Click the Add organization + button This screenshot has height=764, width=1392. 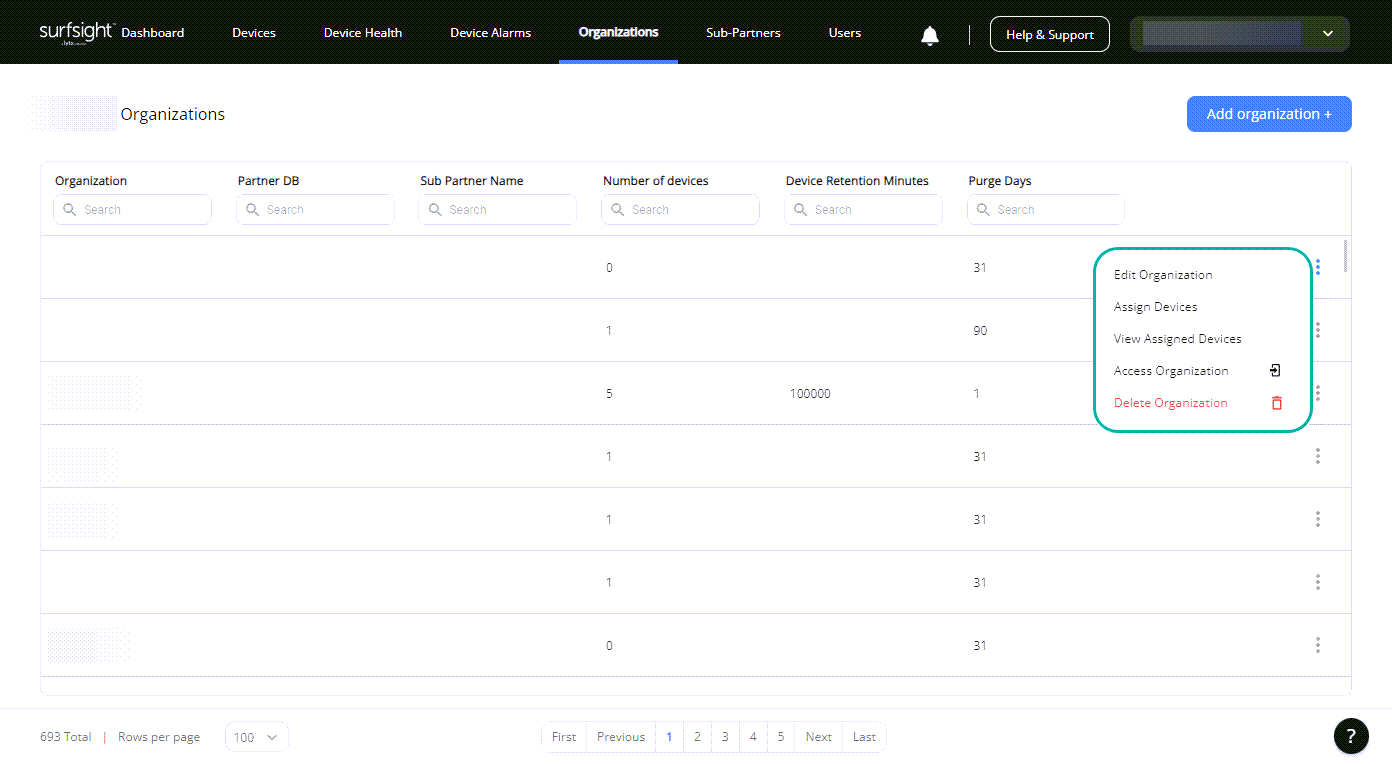pos(1269,114)
